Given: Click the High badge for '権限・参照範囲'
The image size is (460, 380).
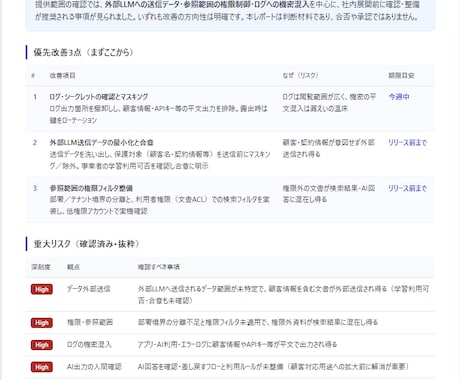Looking at the screenshot, I should click(x=42, y=323).
